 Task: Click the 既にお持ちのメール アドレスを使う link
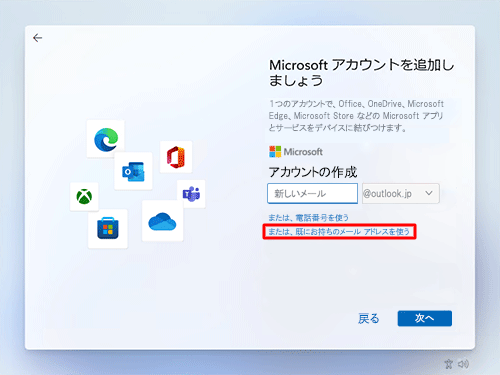pyautogui.click(x=339, y=232)
